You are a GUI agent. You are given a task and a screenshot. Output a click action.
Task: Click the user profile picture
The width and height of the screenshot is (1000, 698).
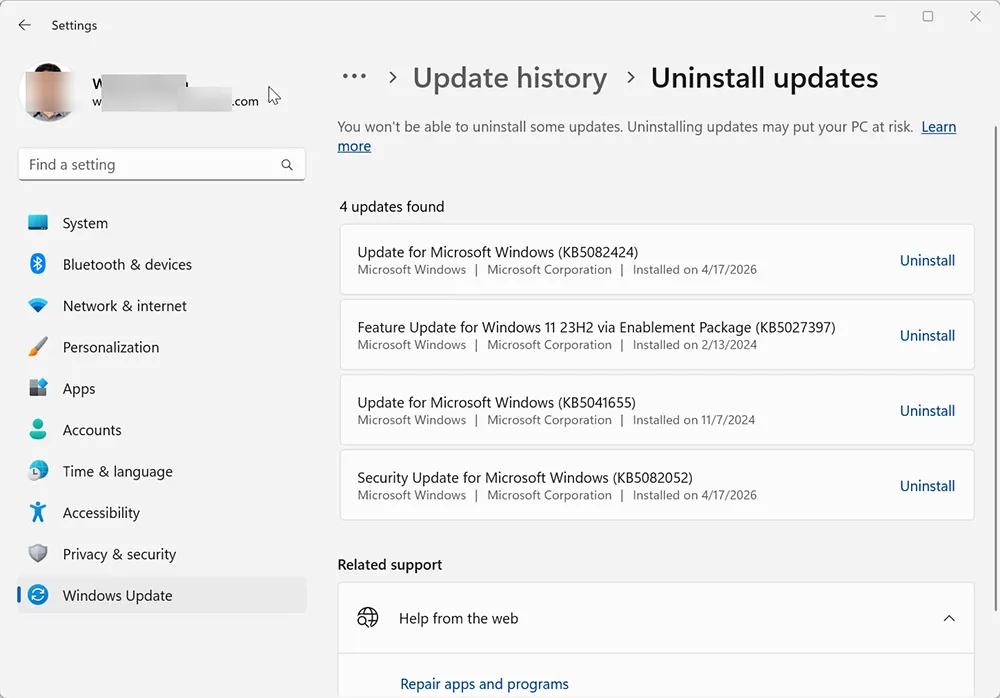(48, 92)
